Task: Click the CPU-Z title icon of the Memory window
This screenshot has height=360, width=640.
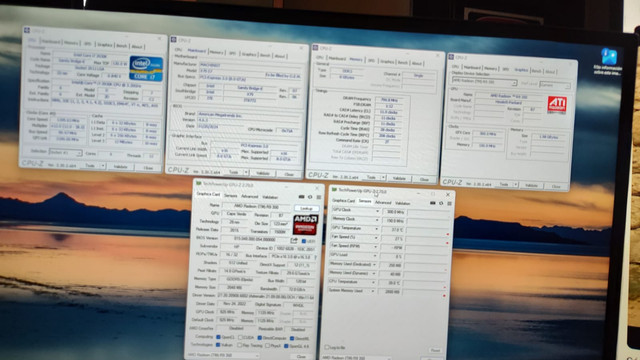Action: pos(315,48)
